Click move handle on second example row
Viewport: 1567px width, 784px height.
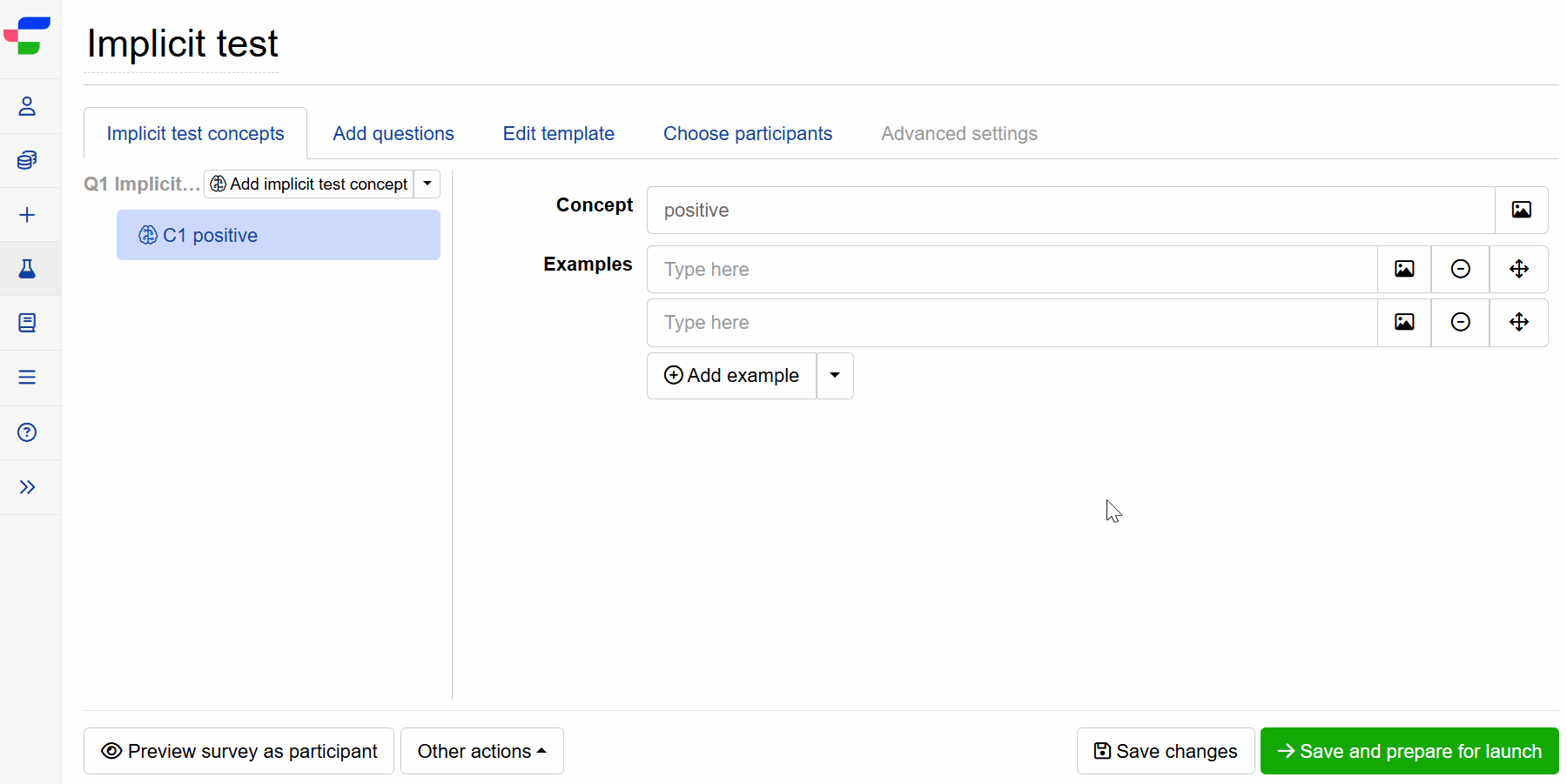pos(1518,323)
